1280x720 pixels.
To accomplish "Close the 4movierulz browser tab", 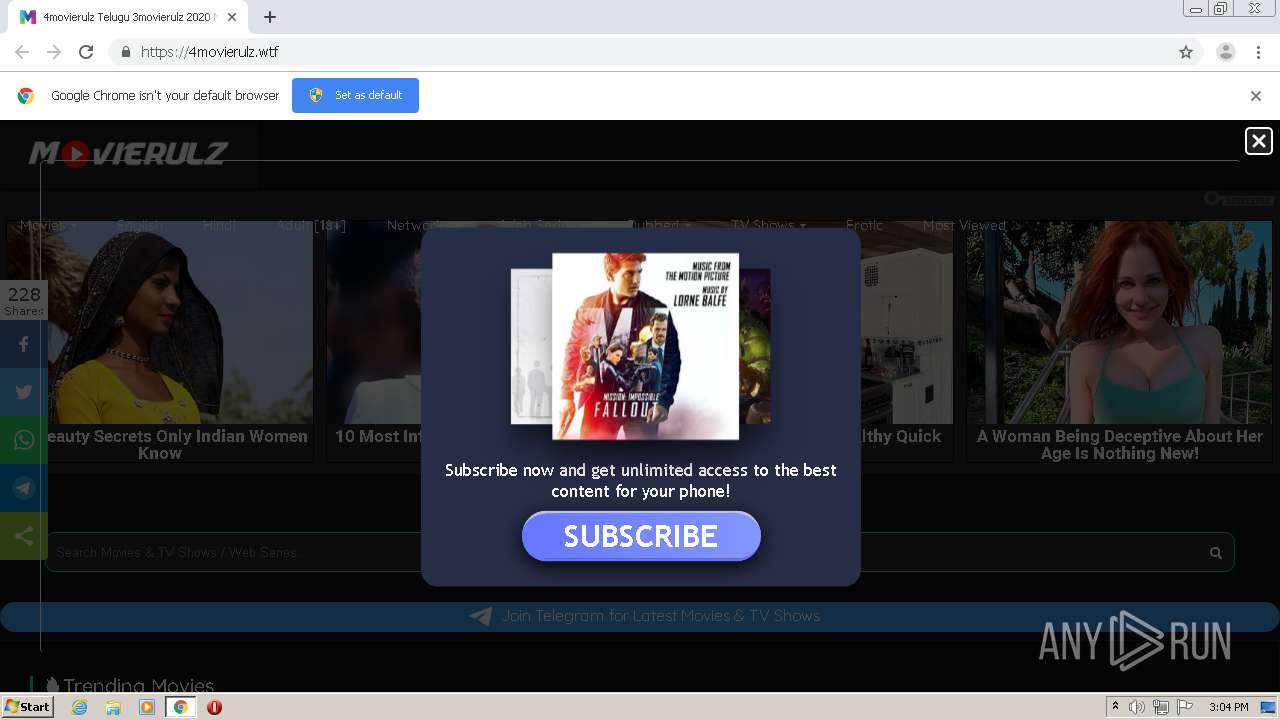I will click(x=233, y=17).
